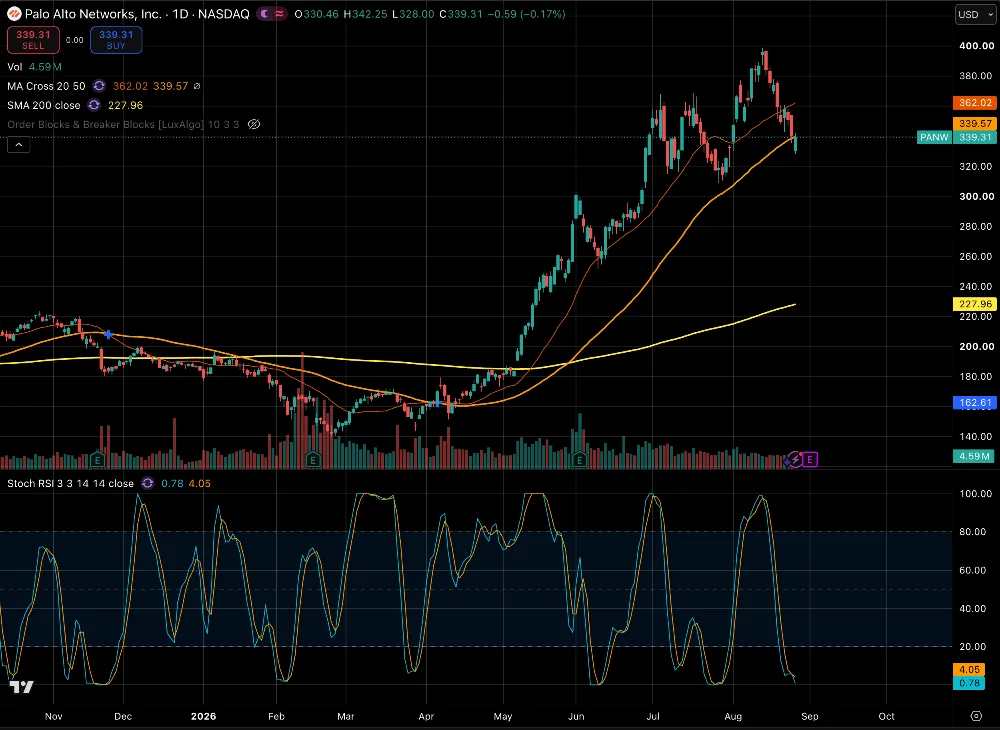This screenshot has width=1000, height=730.
Task: Click the Sep label on time axis
Action: coord(810,716)
